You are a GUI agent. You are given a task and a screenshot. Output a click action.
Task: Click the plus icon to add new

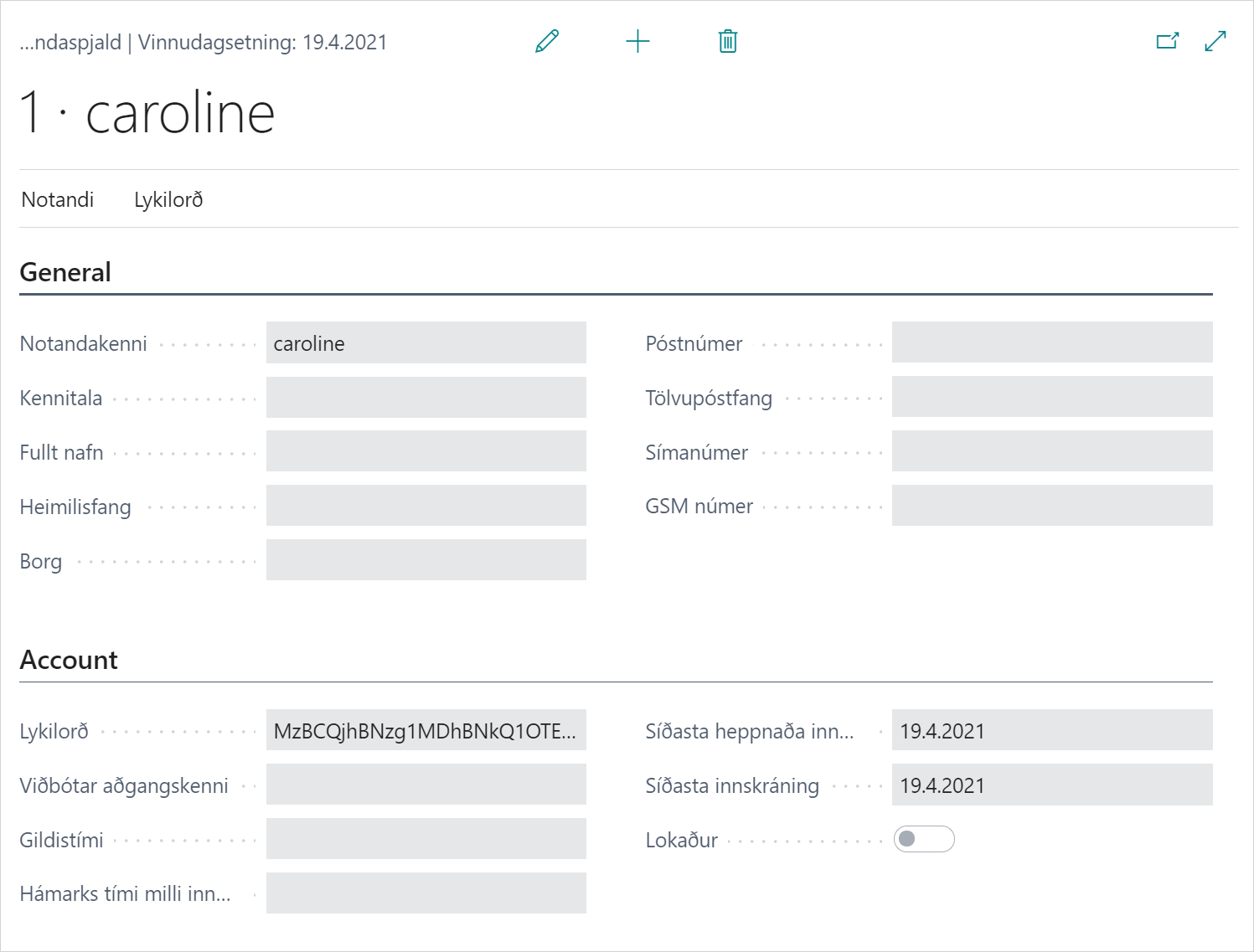pyautogui.click(x=637, y=41)
